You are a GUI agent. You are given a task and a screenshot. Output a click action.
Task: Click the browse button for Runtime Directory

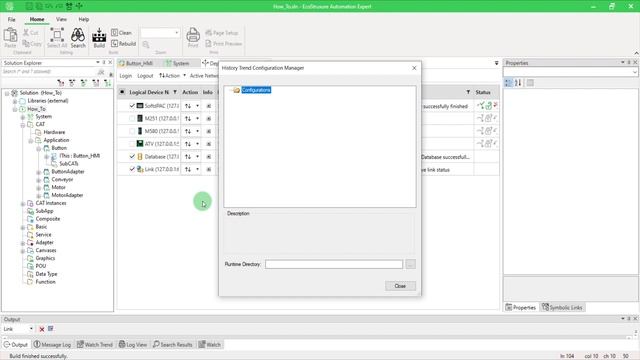411,264
